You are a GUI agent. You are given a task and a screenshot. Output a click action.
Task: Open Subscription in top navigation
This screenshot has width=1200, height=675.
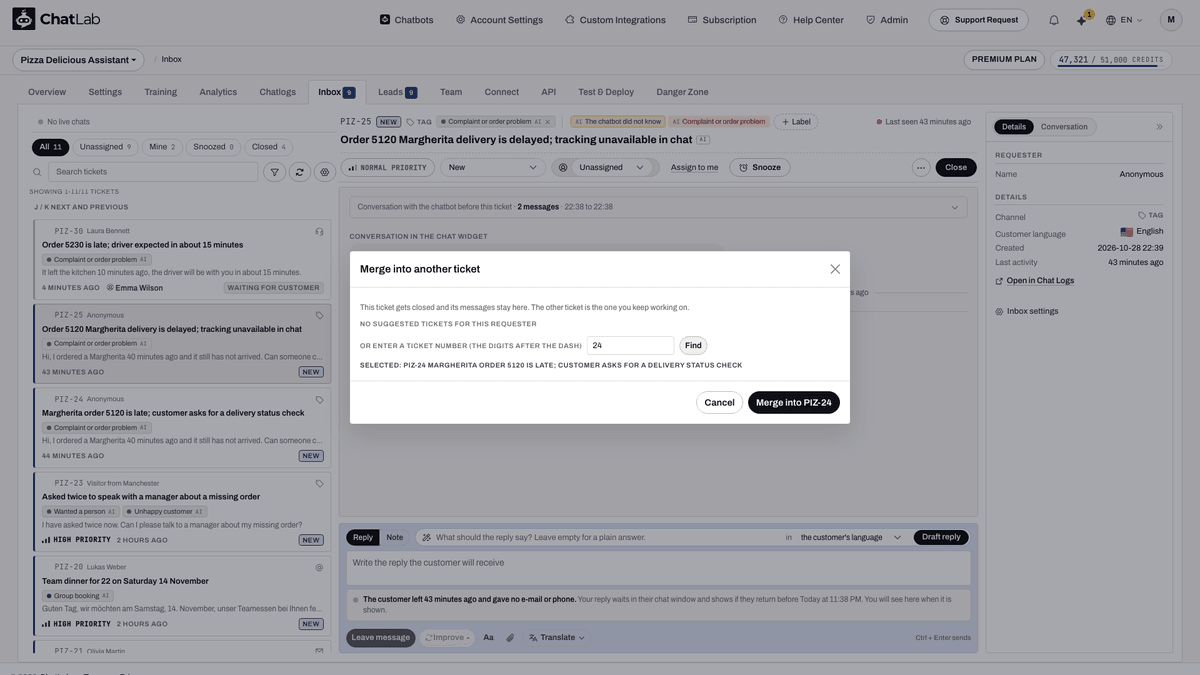pos(722,20)
